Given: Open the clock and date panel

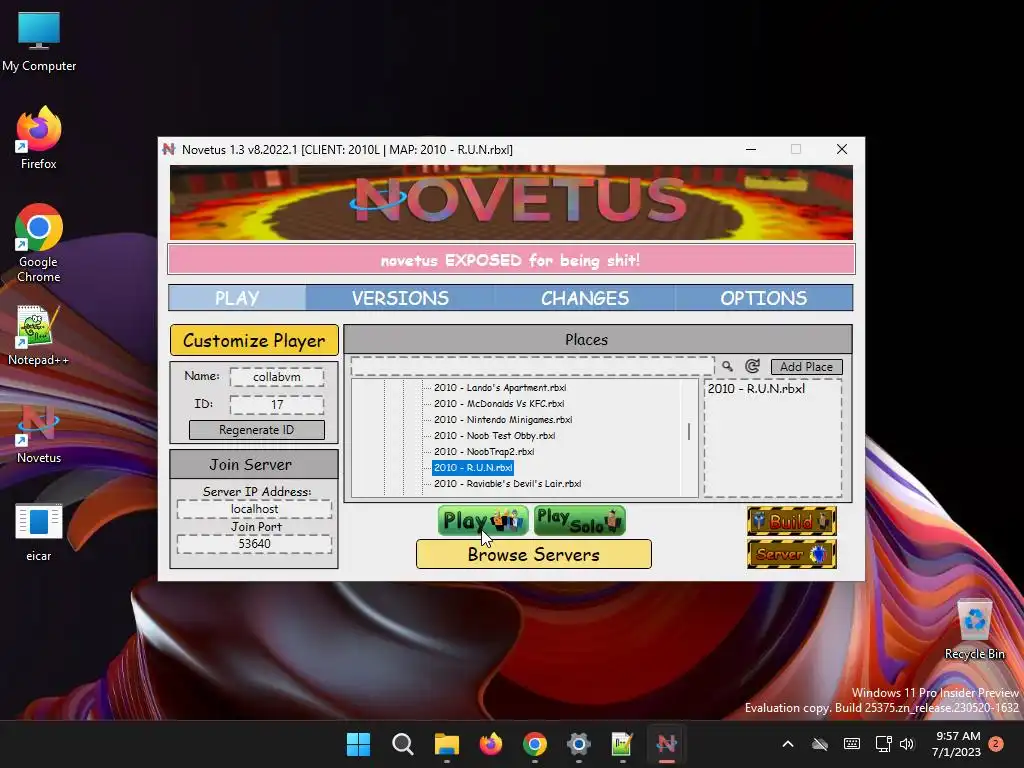Looking at the screenshot, I should [x=957, y=744].
